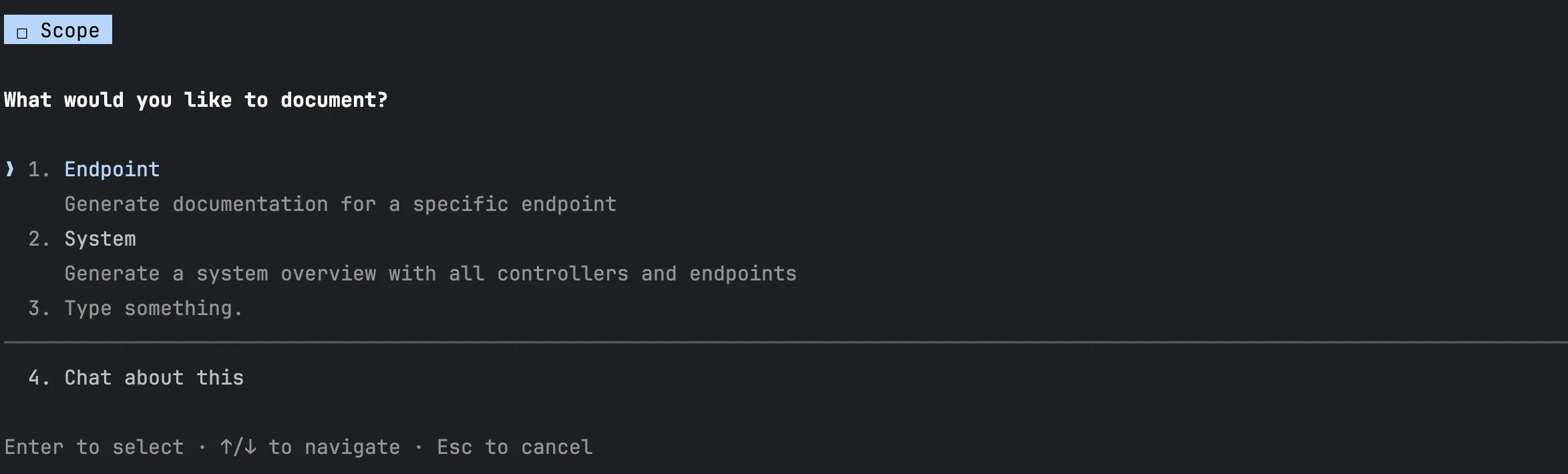The image size is (1568, 474).
Task: Click the "Generate documentation for a specific endpoint" description
Action: pyautogui.click(x=340, y=204)
